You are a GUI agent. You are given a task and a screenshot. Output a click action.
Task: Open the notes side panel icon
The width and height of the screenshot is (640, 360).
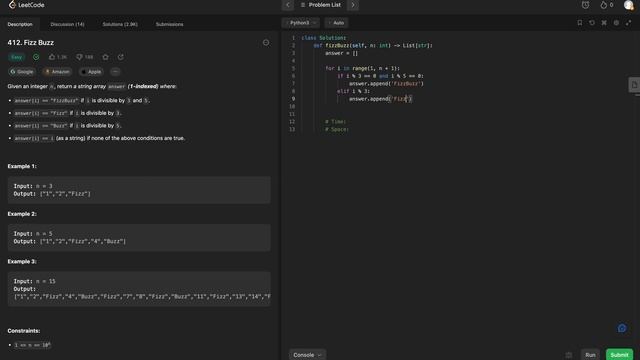click(x=634, y=85)
